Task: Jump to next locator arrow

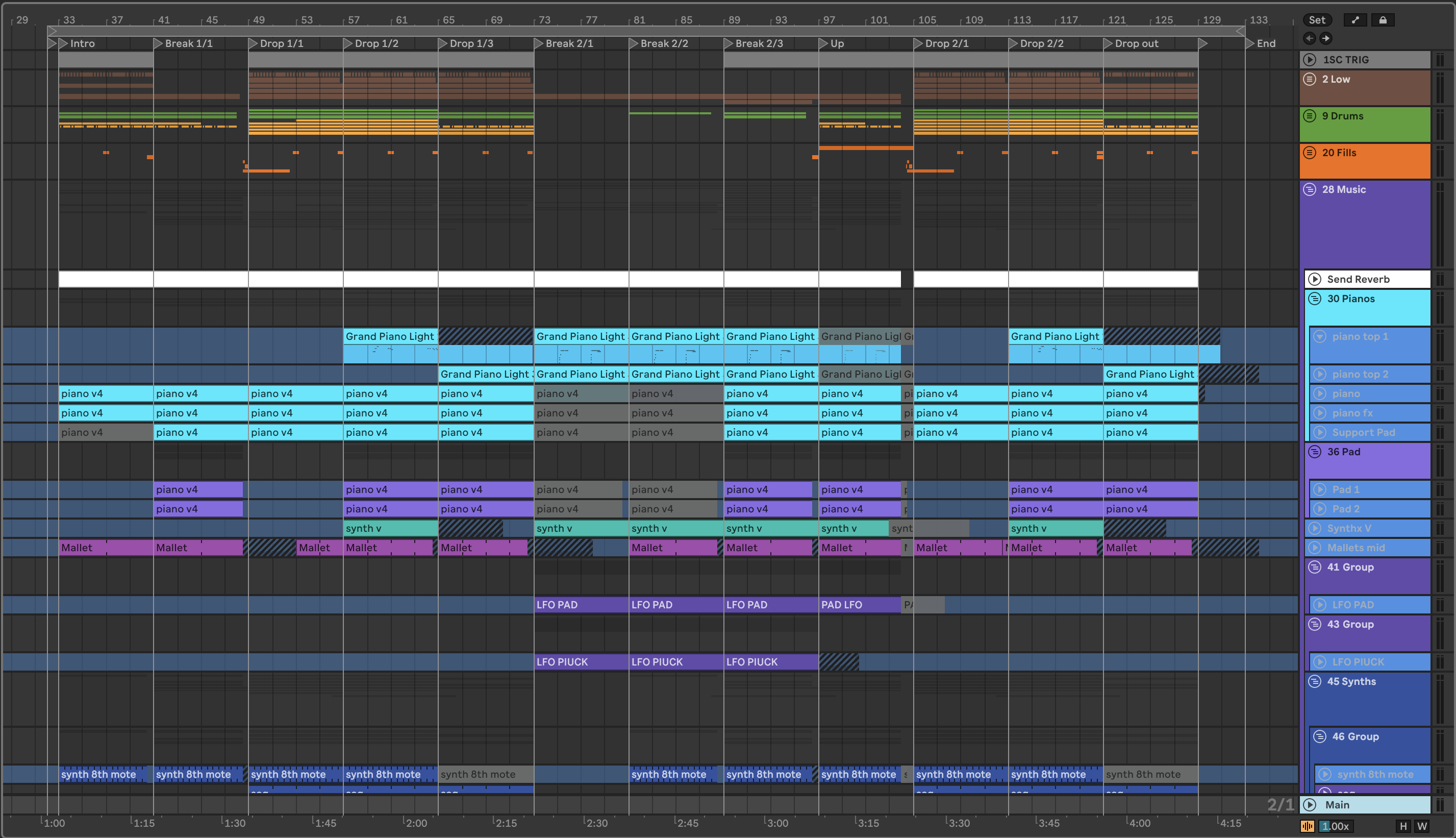Action: 1326,39
